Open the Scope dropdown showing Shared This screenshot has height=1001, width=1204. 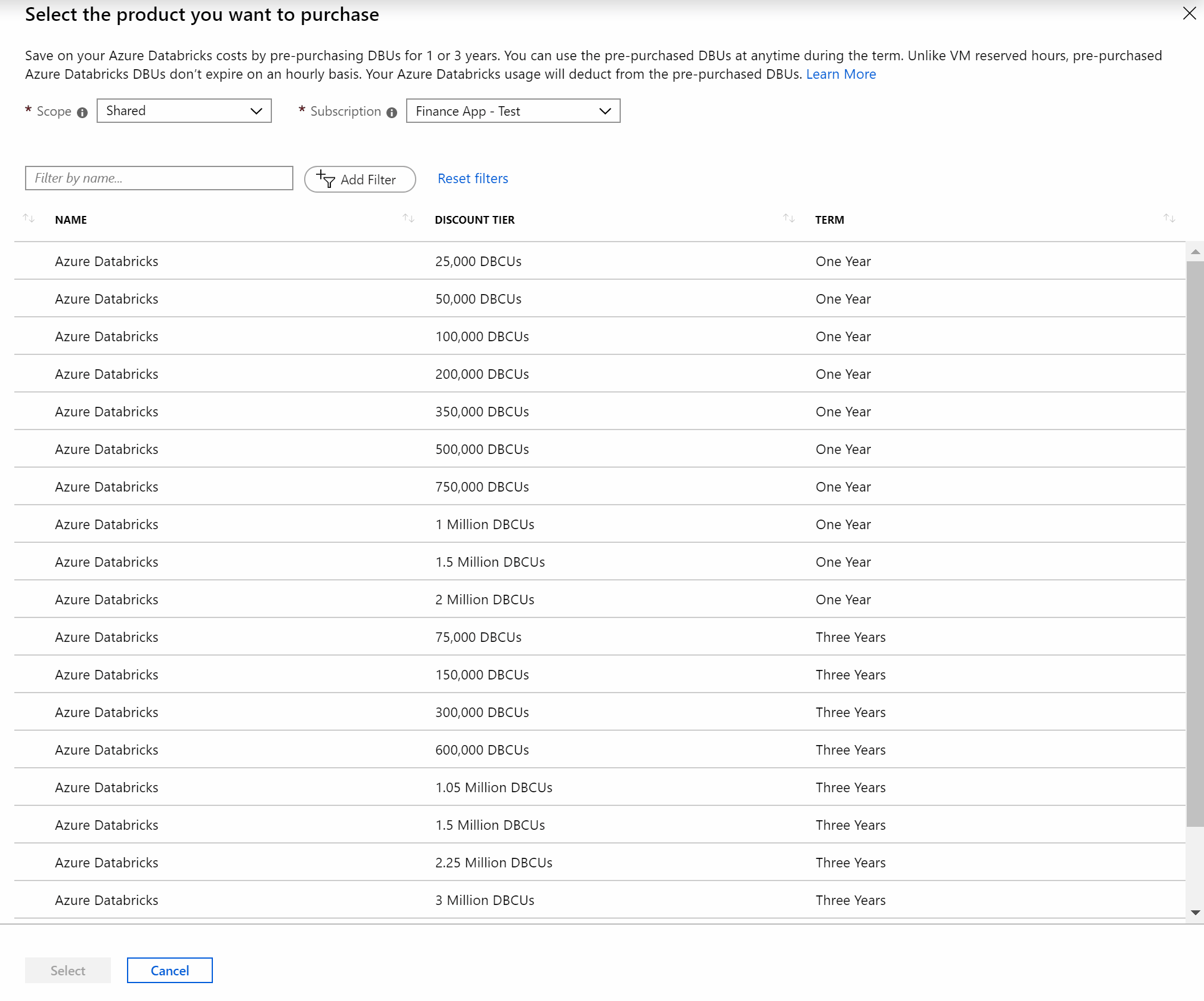(184, 111)
